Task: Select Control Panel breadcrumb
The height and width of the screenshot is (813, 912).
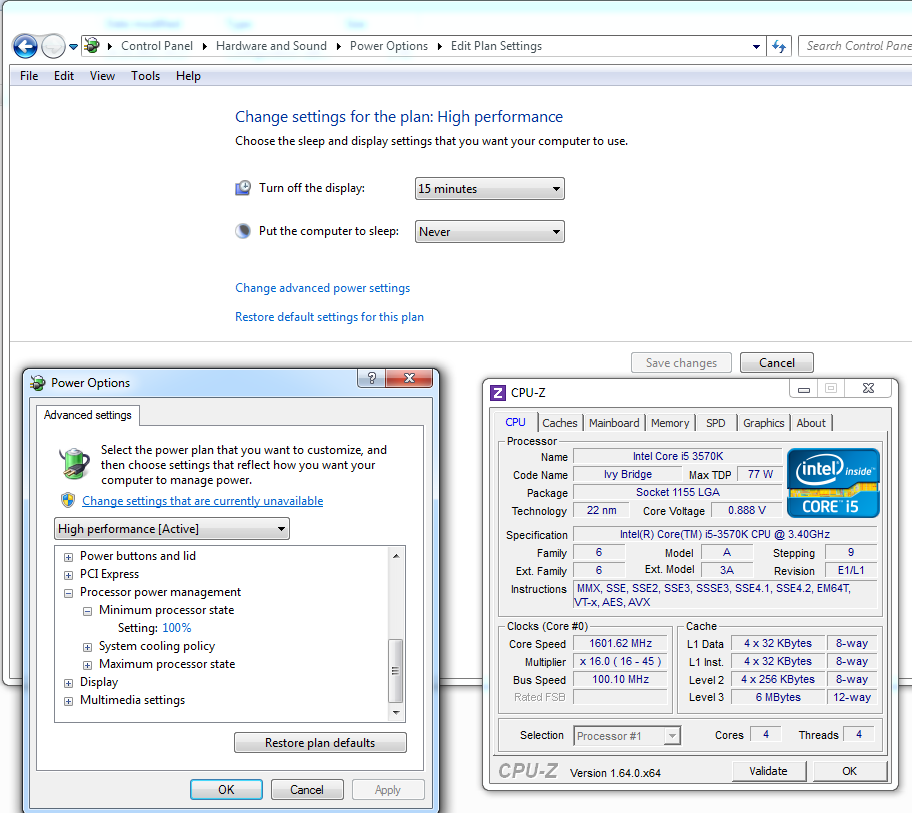Action: tap(156, 46)
